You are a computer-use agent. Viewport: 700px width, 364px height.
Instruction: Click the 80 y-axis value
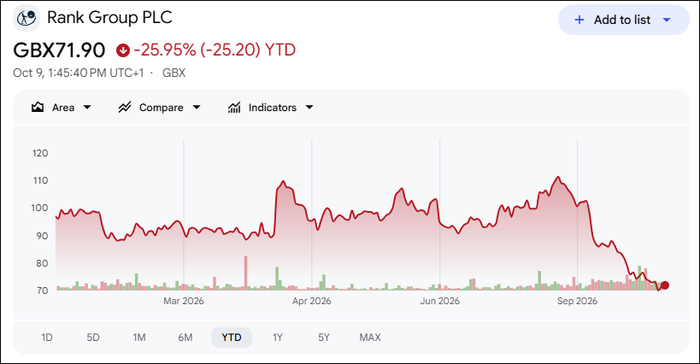coord(42,263)
